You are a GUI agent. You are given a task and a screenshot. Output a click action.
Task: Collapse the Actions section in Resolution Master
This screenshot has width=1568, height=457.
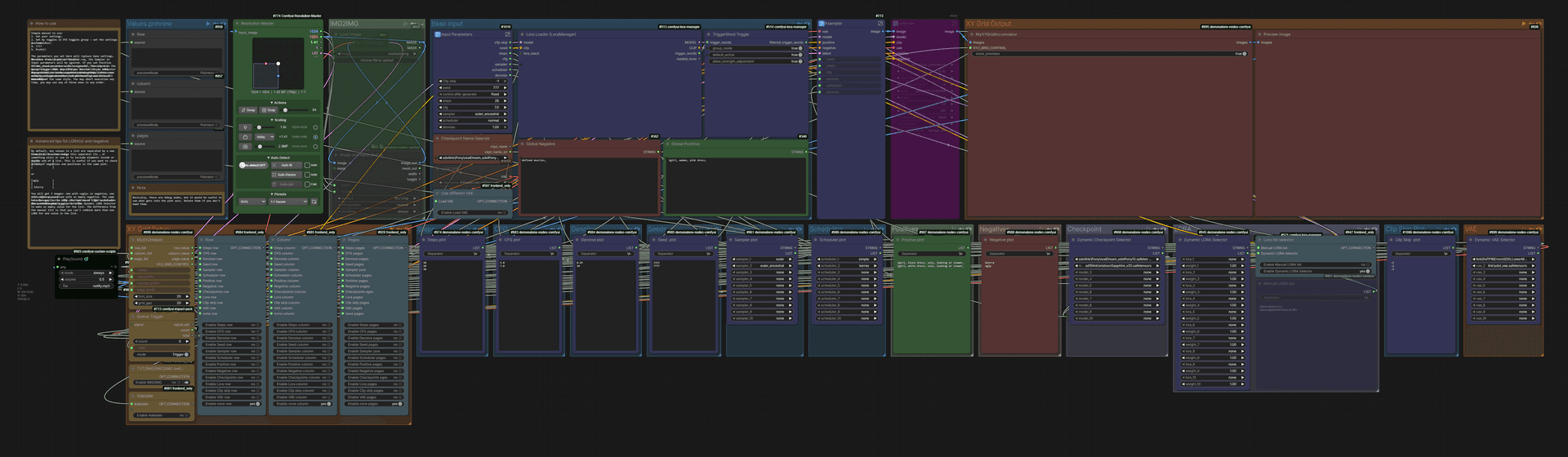(x=279, y=103)
